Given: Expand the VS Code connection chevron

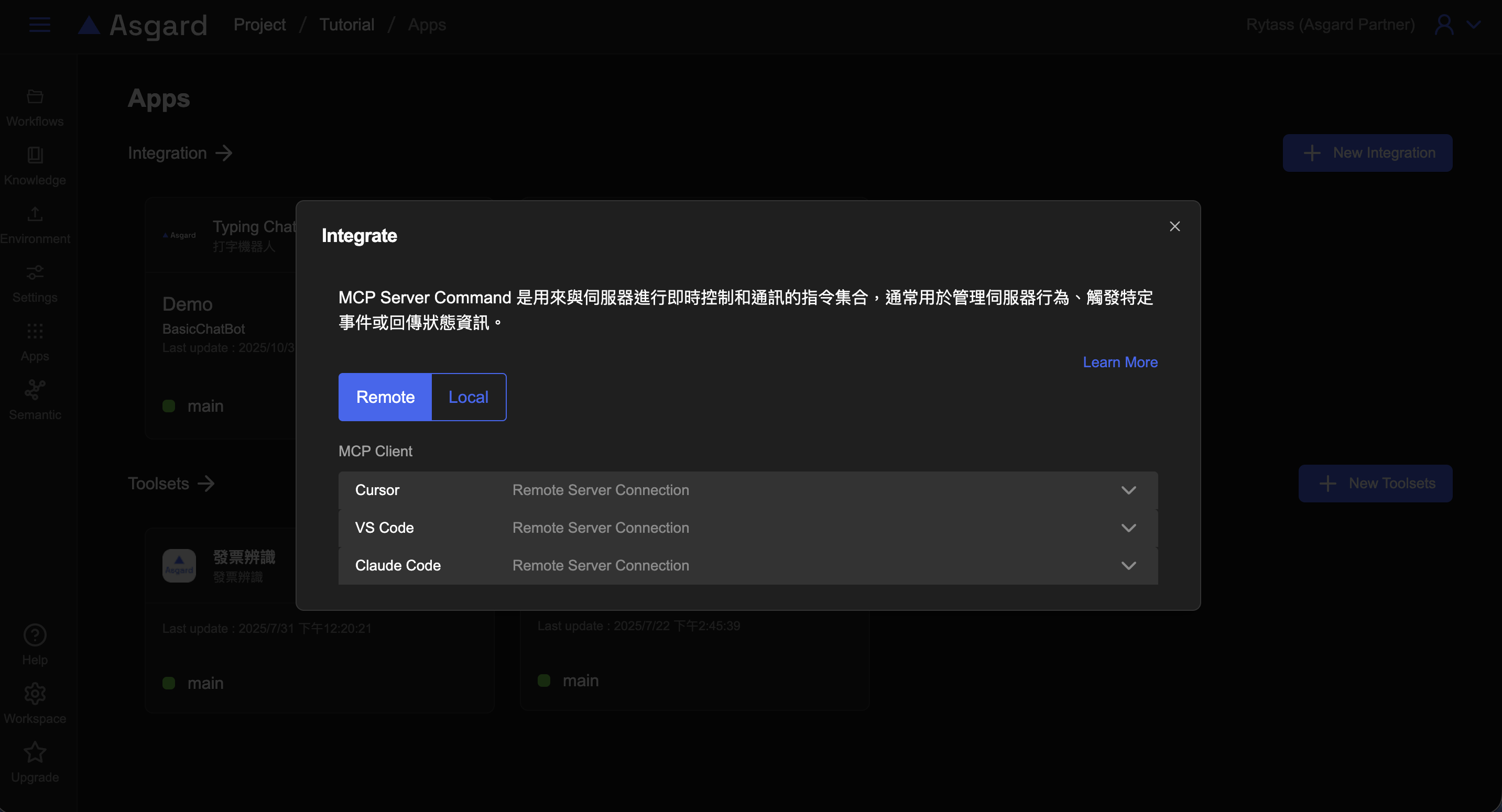Looking at the screenshot, I should 1128,528.
